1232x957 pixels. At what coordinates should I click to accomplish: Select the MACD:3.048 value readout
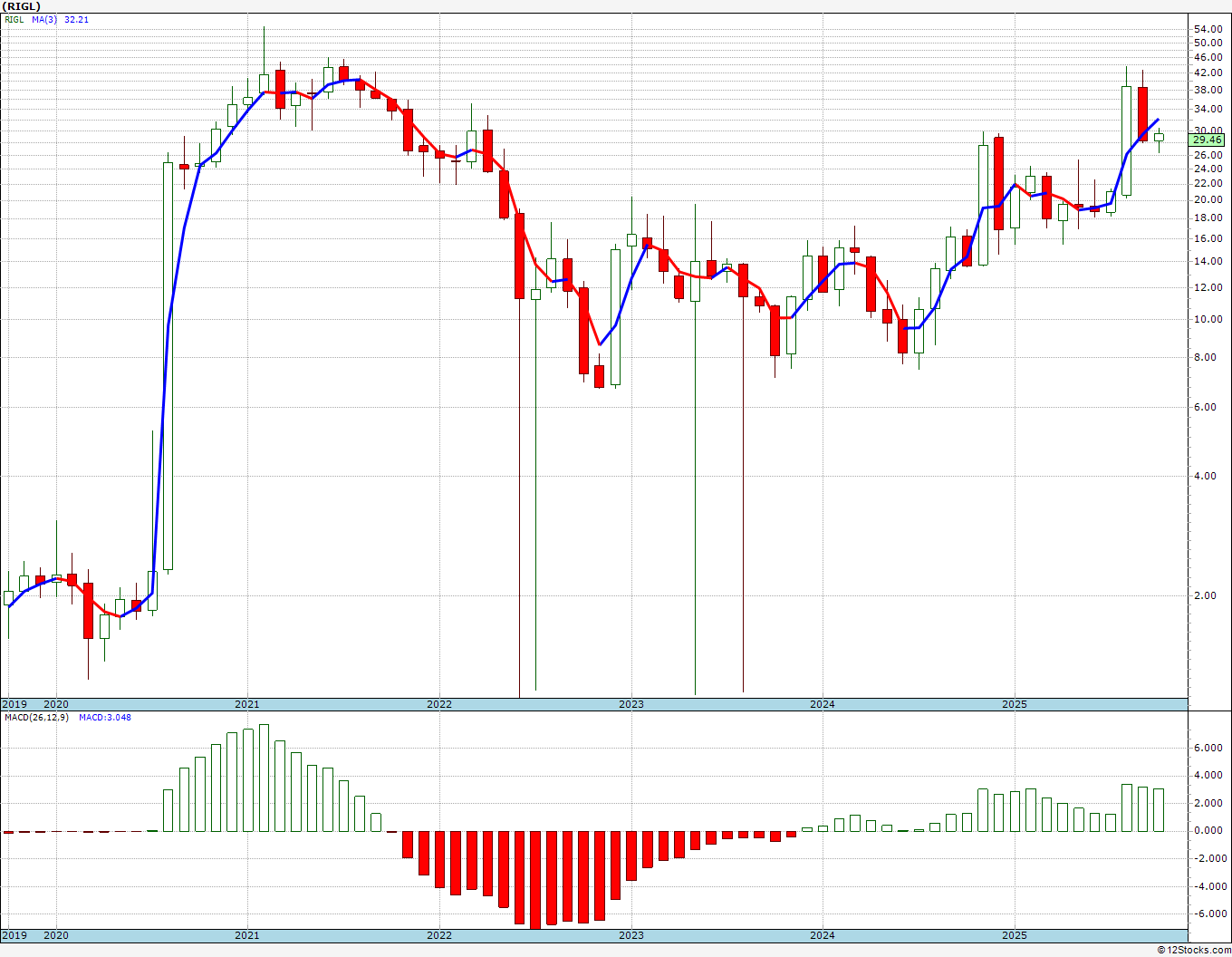pyautogui.click(x=105, y=718)
